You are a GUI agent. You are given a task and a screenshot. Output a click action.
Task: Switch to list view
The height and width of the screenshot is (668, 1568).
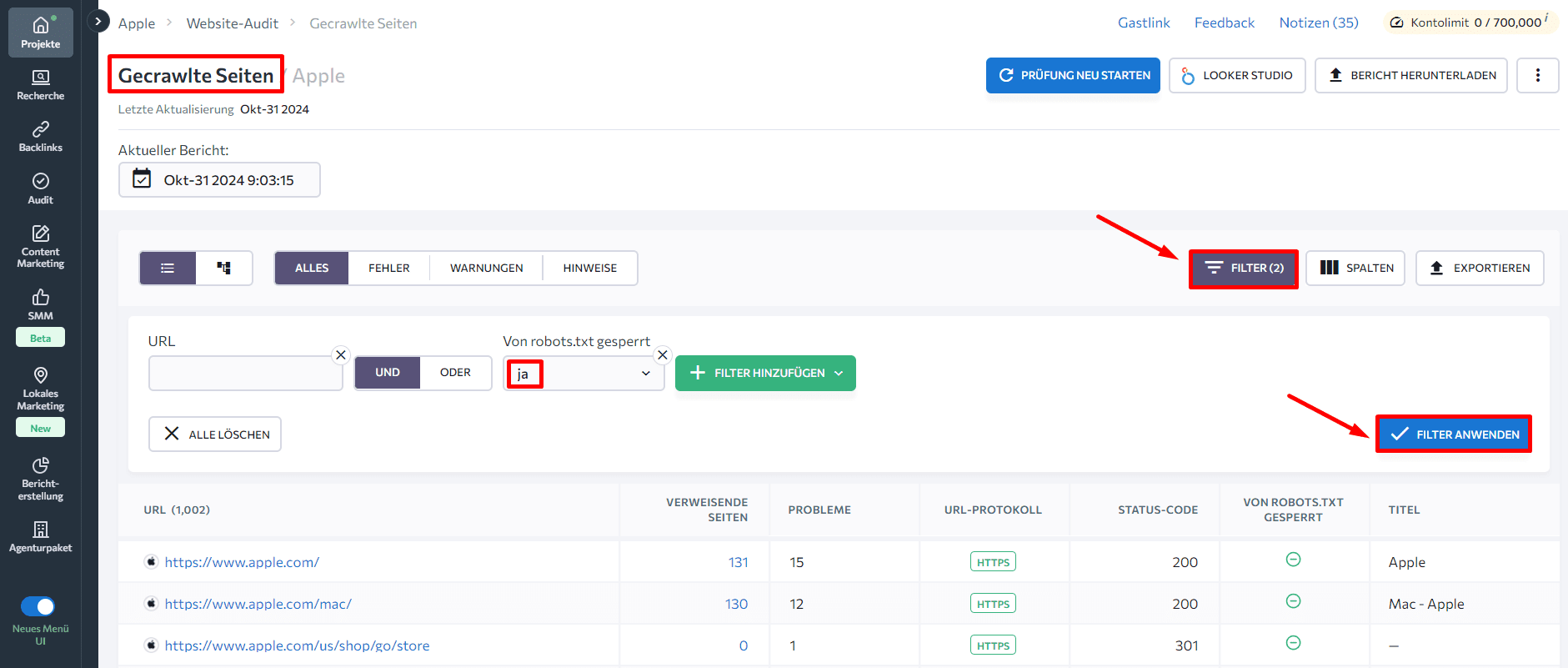point(168,268)
